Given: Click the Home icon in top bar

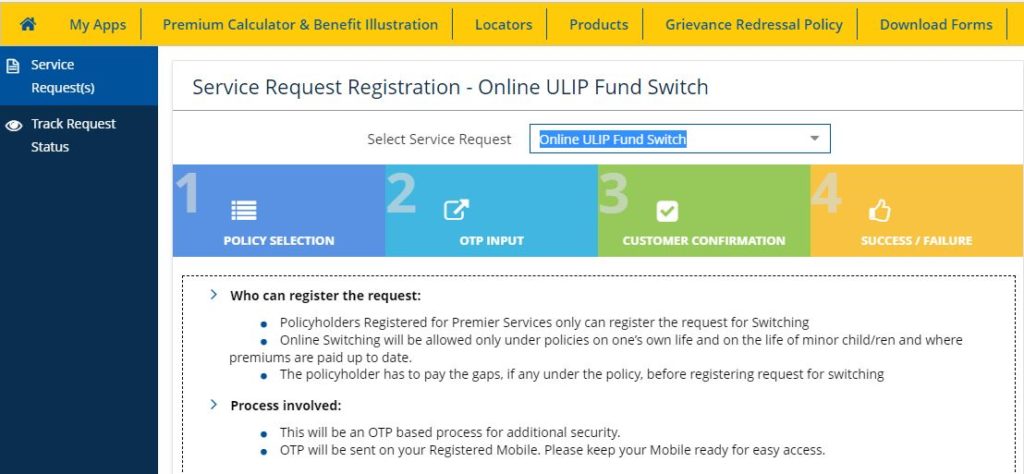Looking at the screenshot, I should 28,24.
